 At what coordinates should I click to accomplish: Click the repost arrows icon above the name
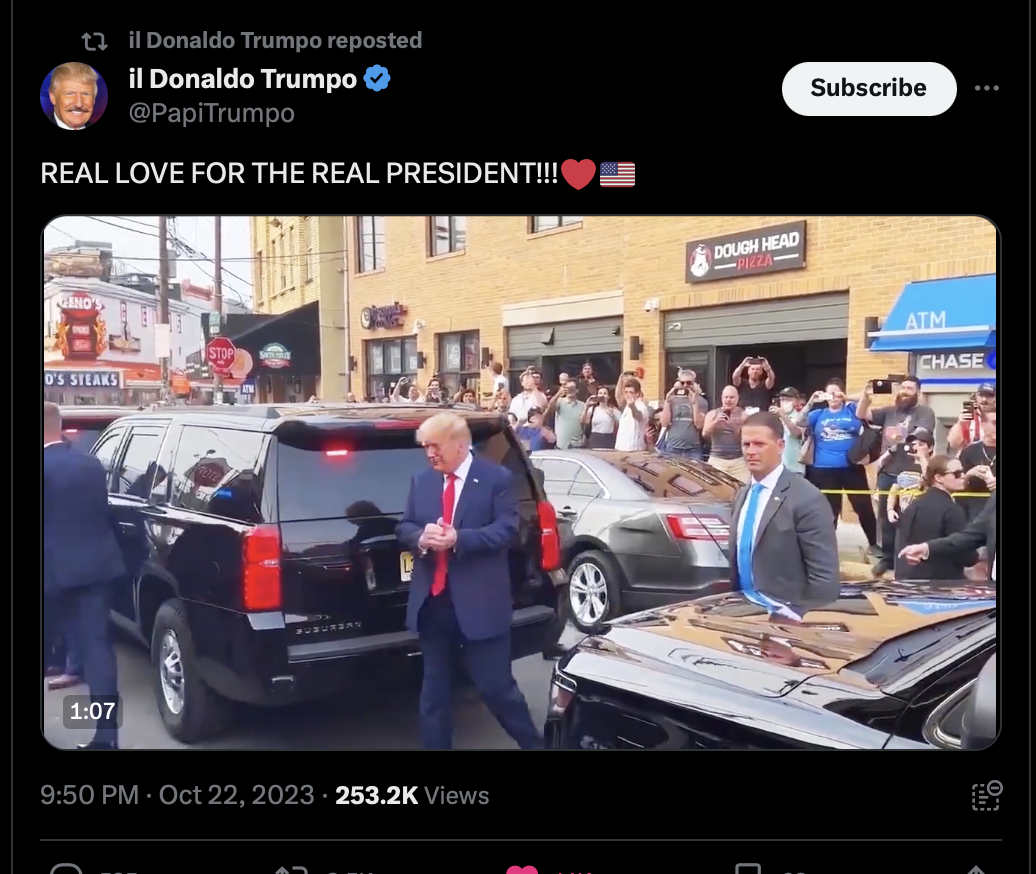tap(94, 42)
